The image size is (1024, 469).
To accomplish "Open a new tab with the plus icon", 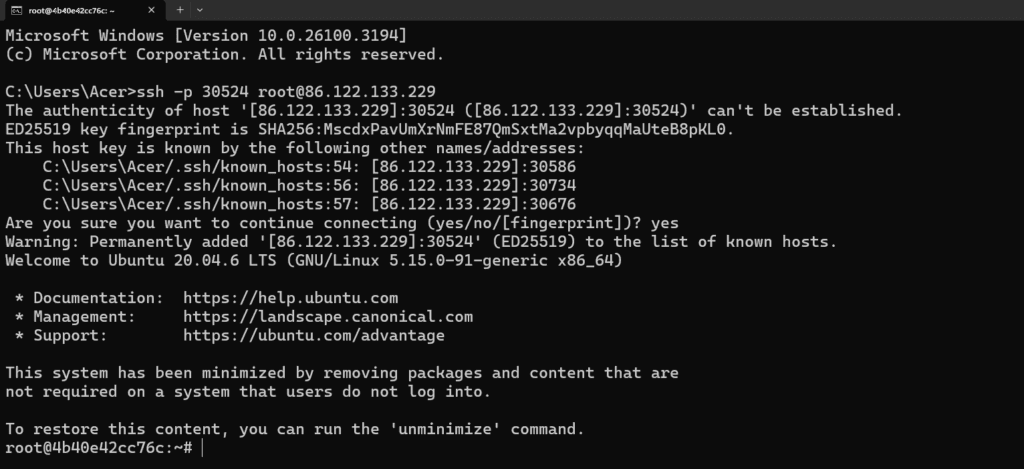I will [180, 10].
